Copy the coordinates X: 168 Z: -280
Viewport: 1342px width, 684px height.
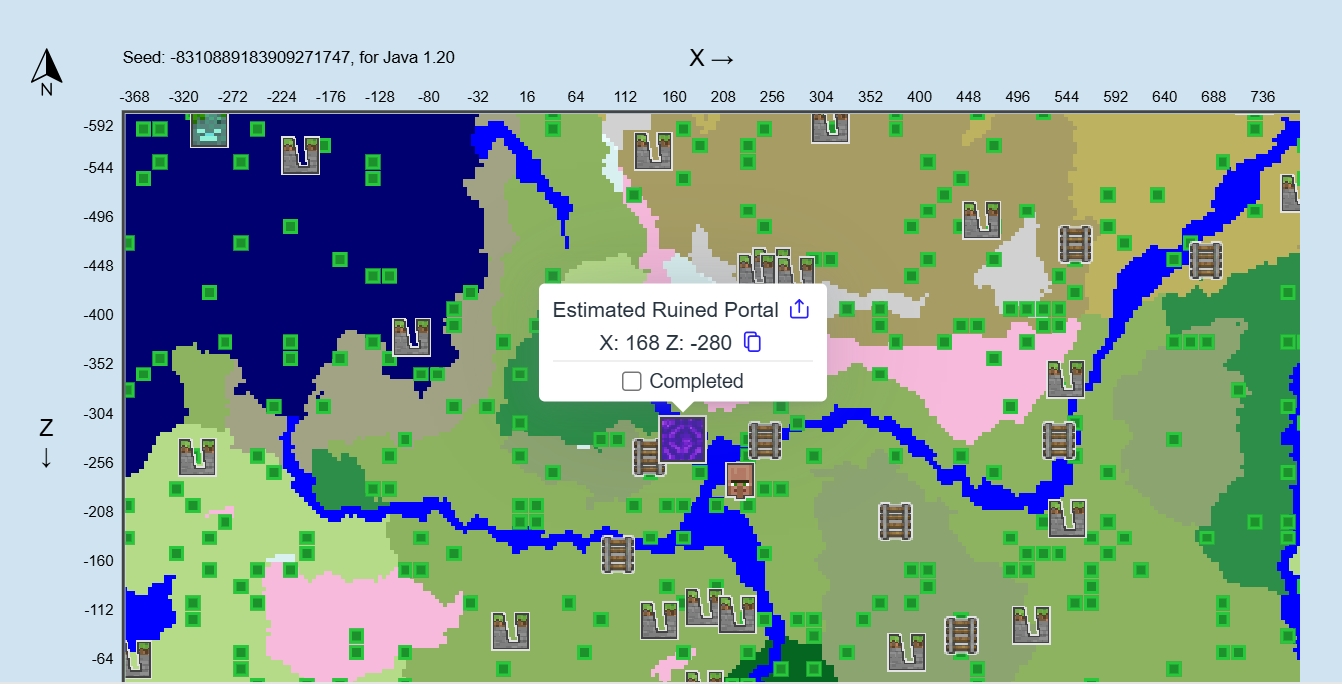coord(753,342)
